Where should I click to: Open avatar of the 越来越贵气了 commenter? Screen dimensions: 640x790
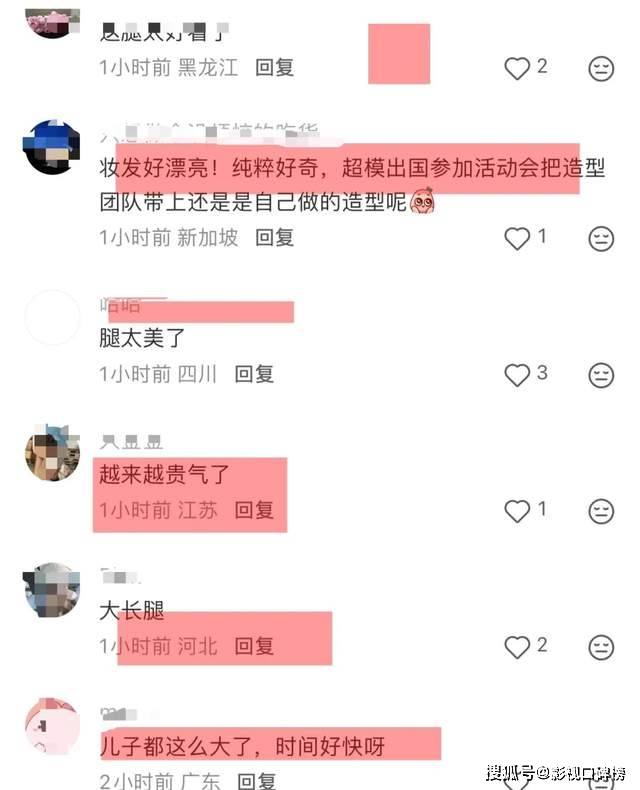pyautogui.click(x=52, y=452)
